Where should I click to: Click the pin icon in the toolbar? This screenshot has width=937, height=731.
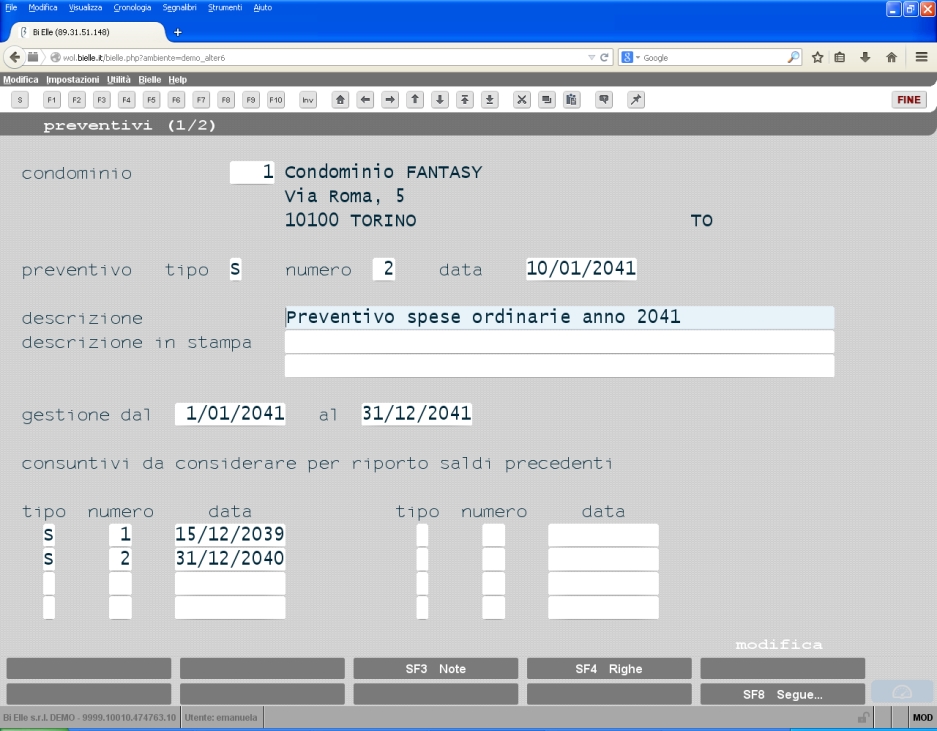636,100
